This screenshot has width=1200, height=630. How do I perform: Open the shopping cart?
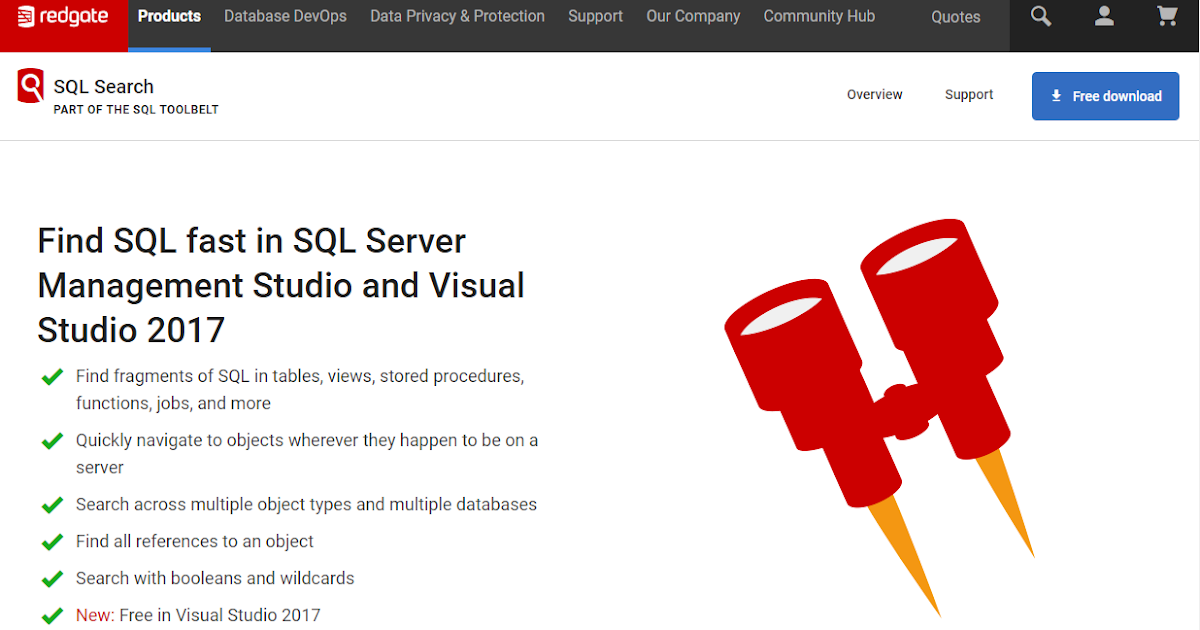[x=1166, y=16]
